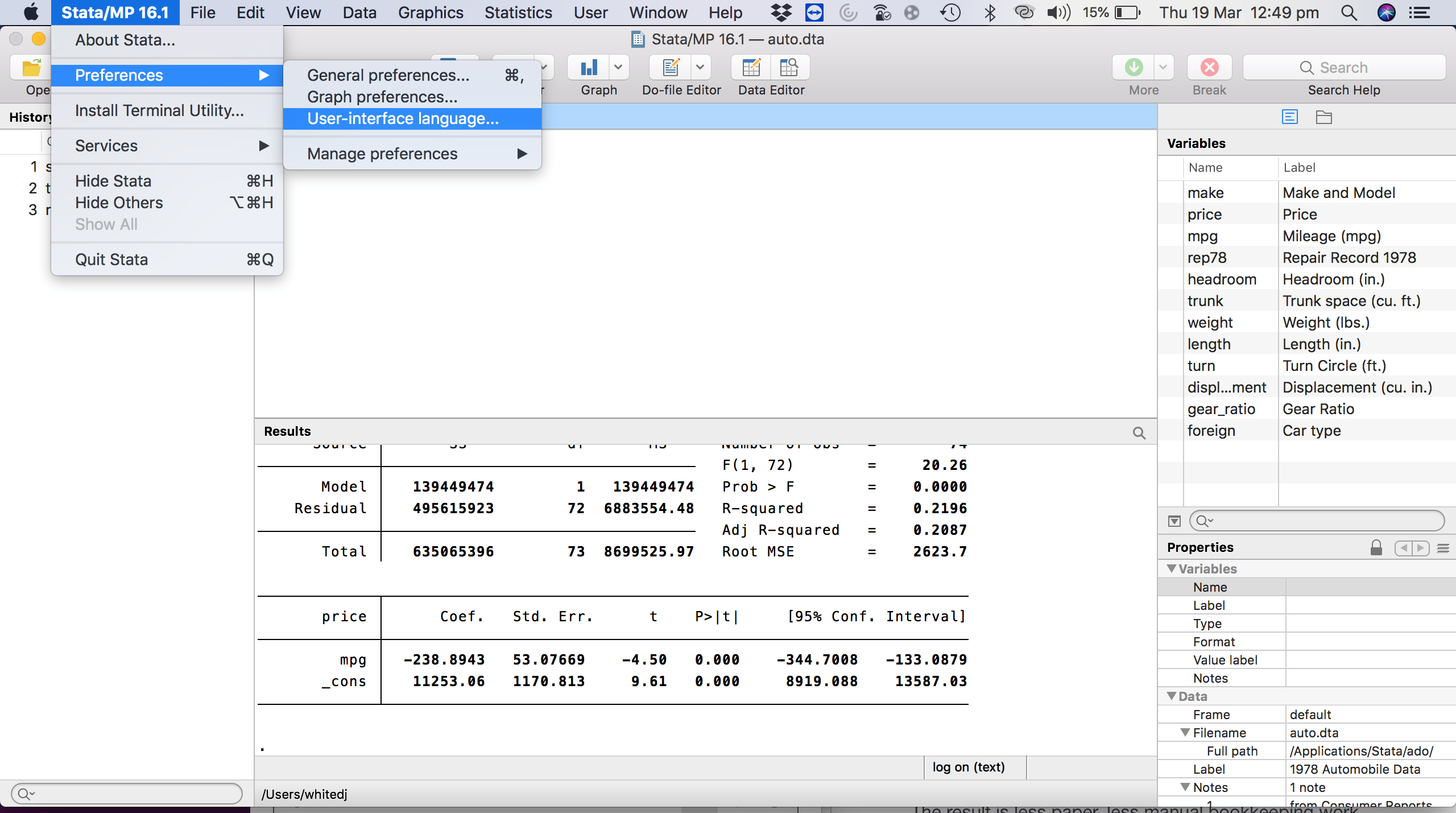Open the Graph dropdown arrow

[x=618, y=68]
